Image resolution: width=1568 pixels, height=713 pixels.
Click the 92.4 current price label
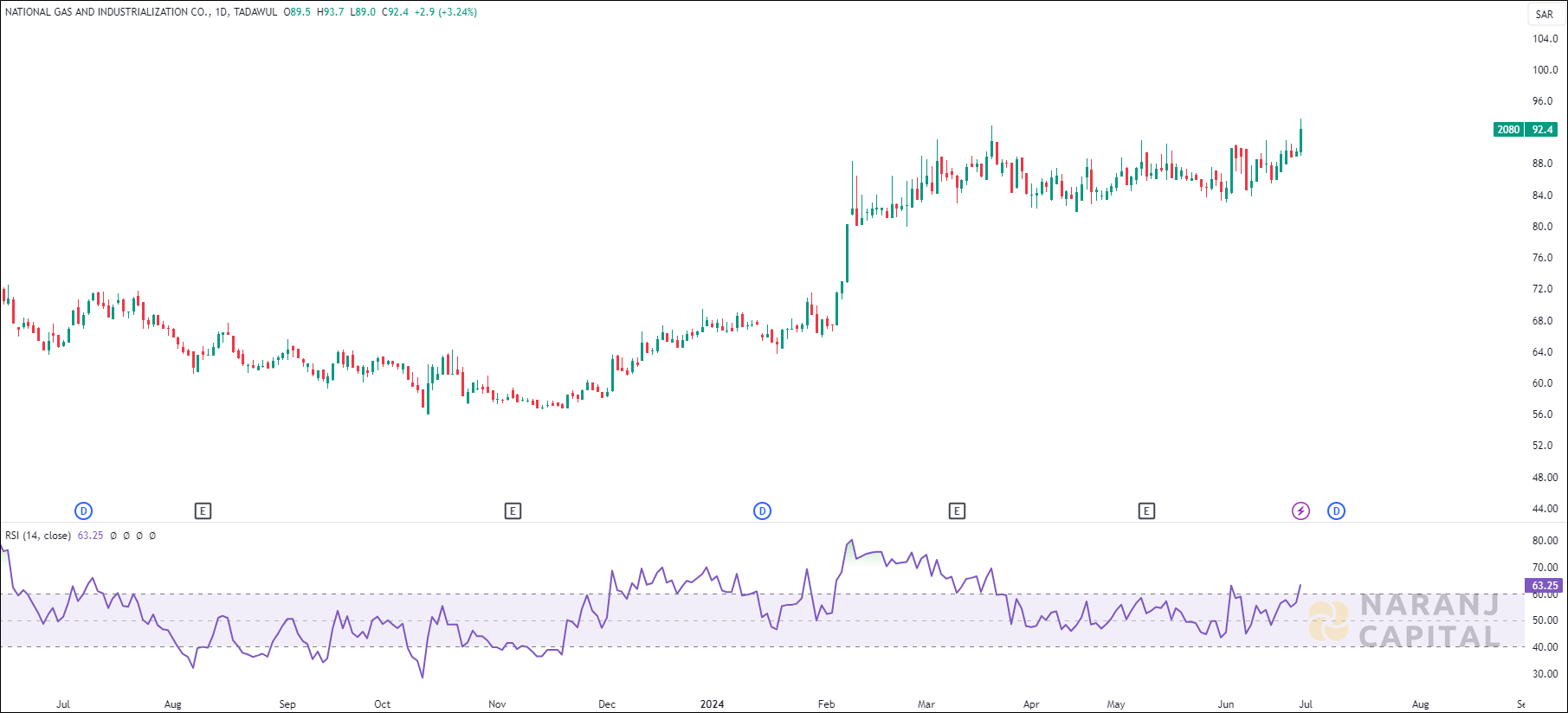coord(1542,130)
